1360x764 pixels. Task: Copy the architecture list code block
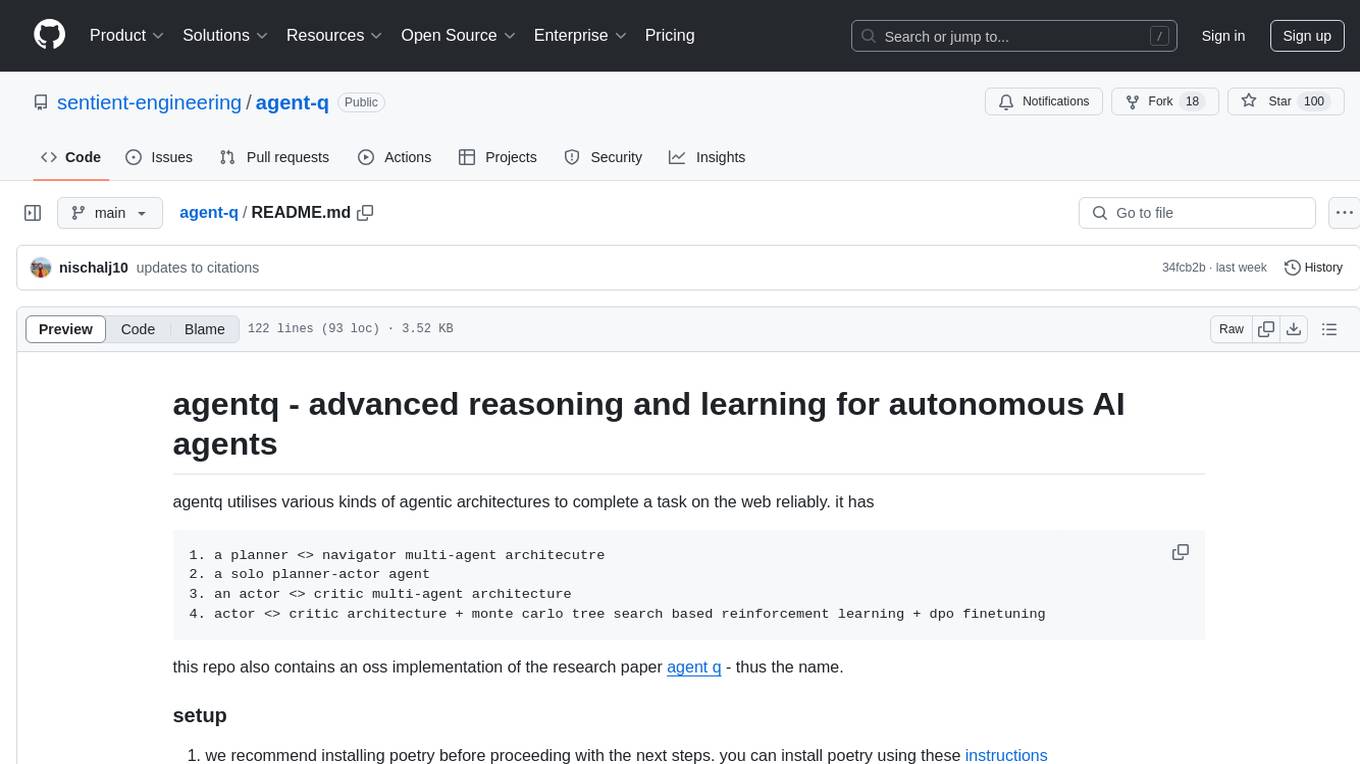pyautogui.click(x=1180, y=552)
